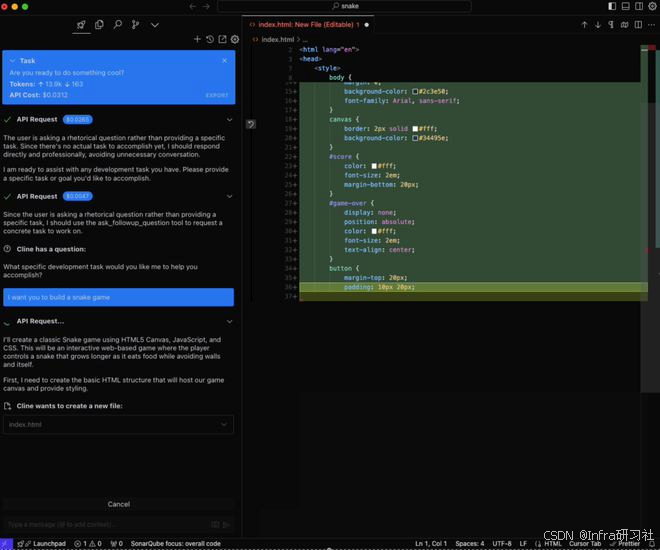Click the send message arrow icon
Viewport: 660px width, 550px height.
point(226,524)
